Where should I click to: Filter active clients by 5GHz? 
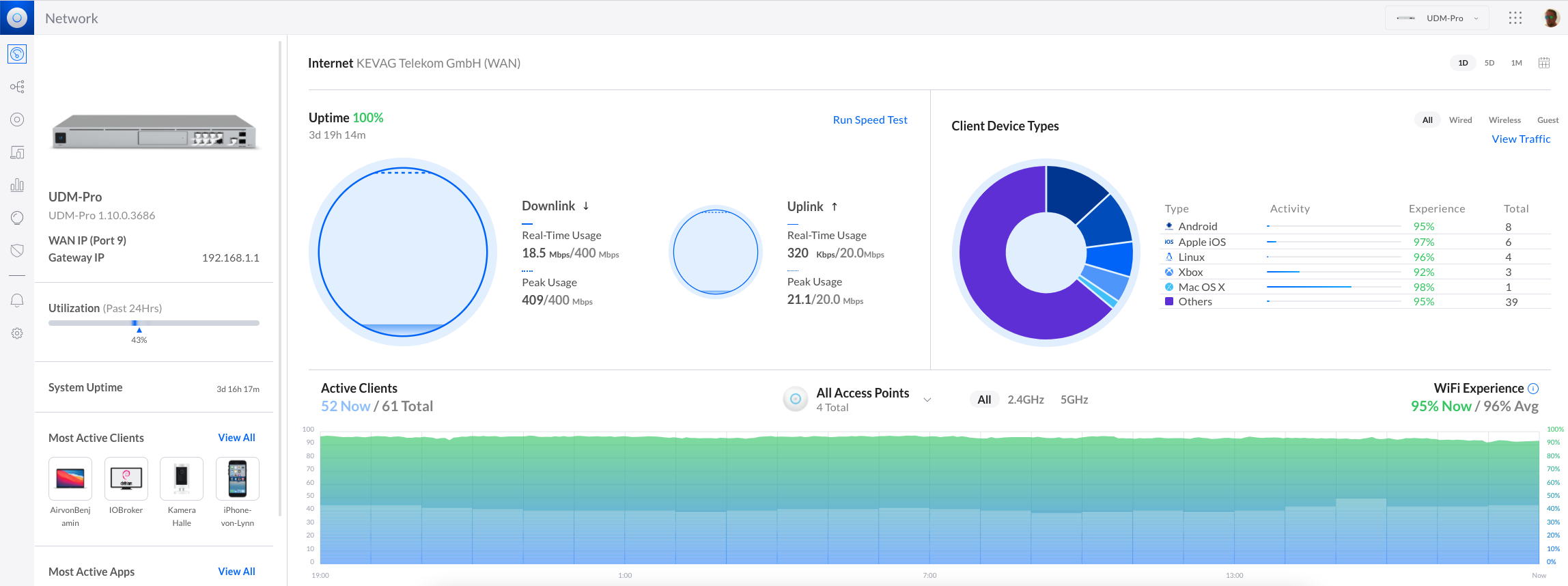[1074, 400]
